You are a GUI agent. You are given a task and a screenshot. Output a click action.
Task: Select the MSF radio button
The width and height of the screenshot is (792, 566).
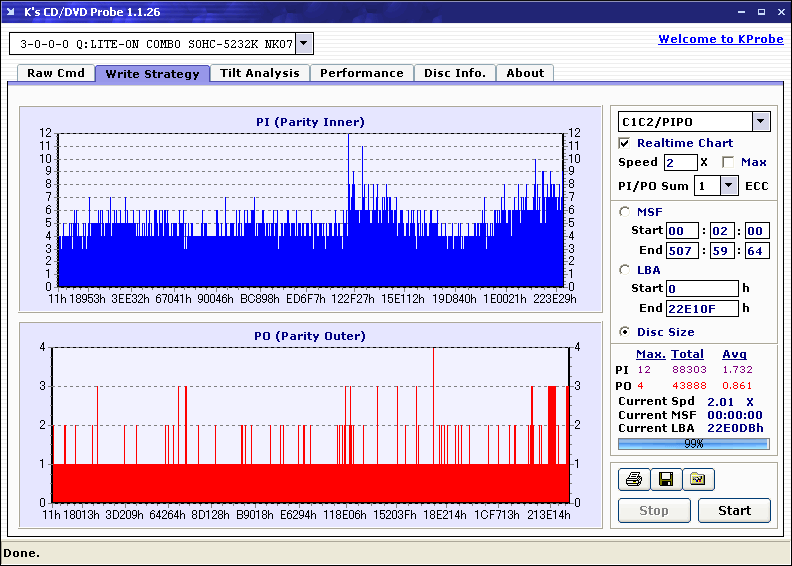tap(625, 211)
